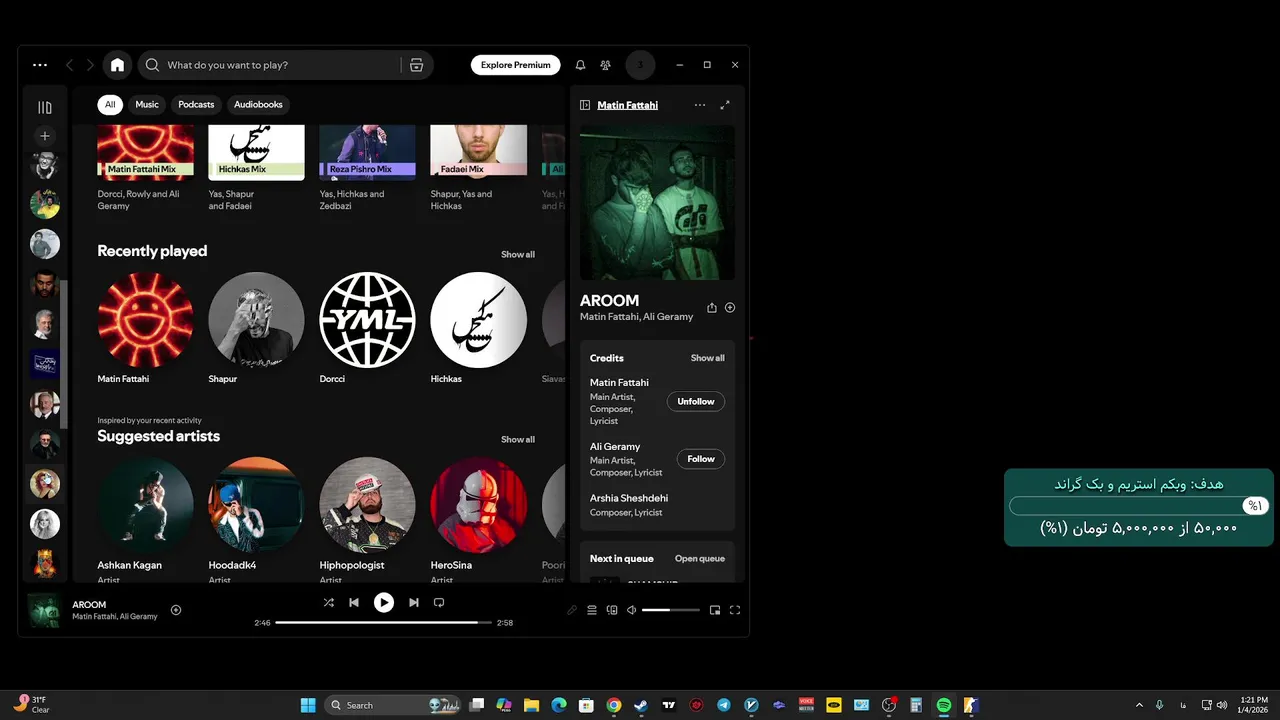
Task: Click Open queue link
Action: pos(700,559)
